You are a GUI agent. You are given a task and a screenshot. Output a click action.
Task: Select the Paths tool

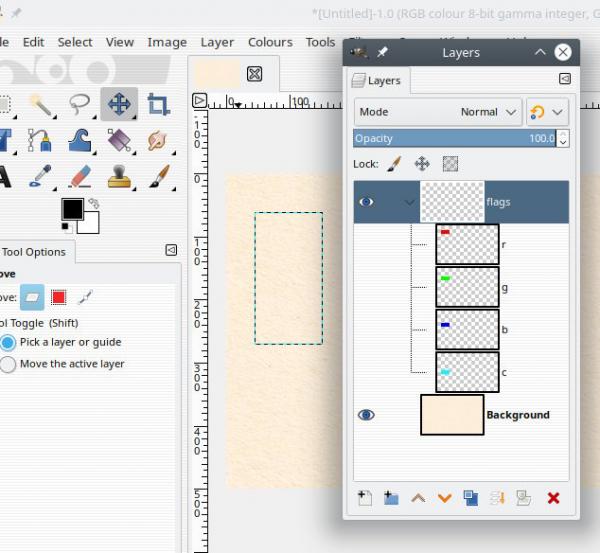40,140
